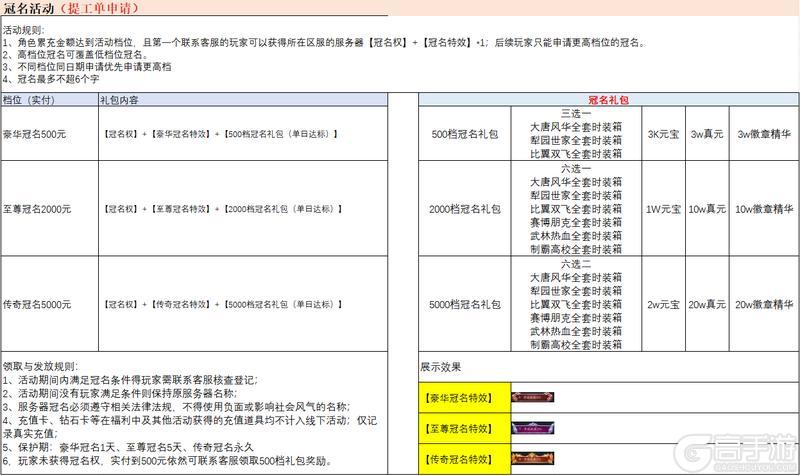Click the 展示效果 section label
800x476 pixels.
[x=441, y=366]
